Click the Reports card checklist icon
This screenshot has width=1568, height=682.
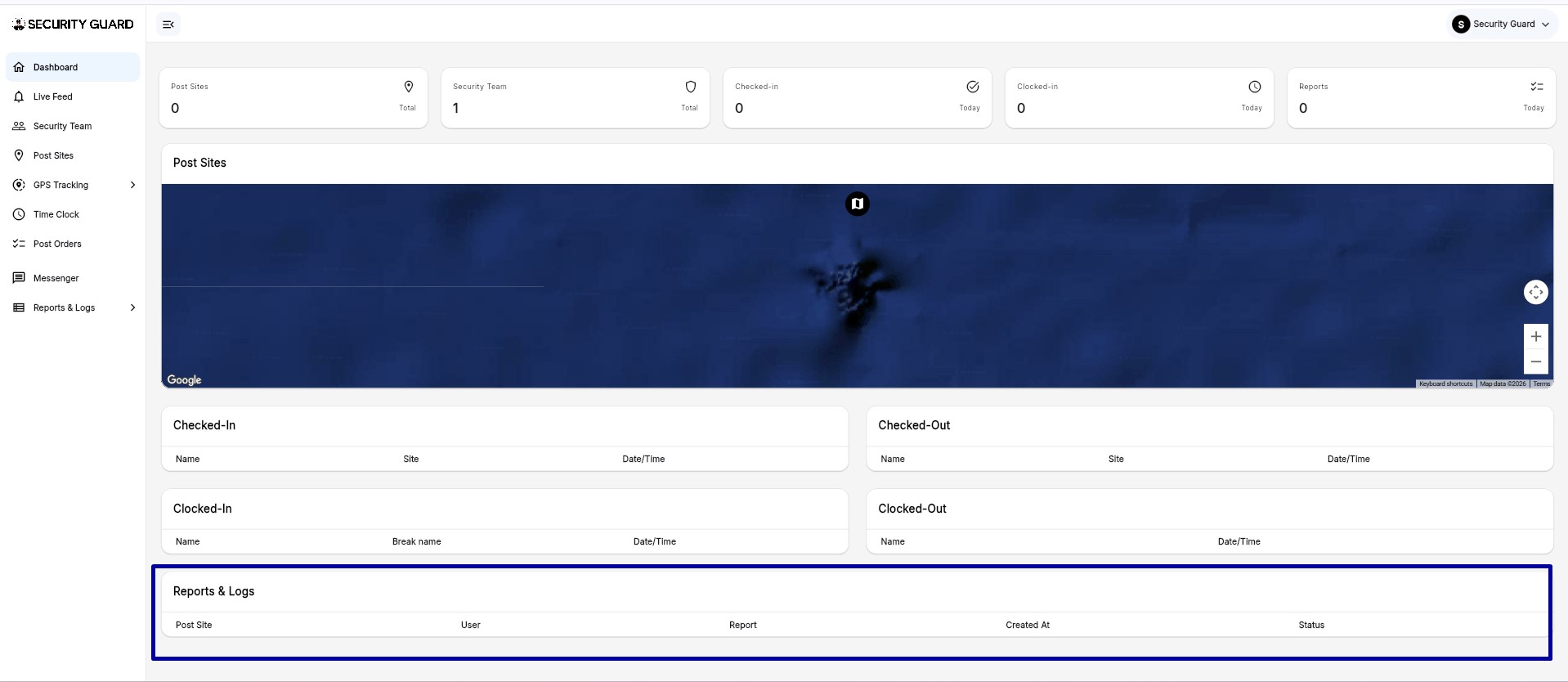[x=1537, y=87]
